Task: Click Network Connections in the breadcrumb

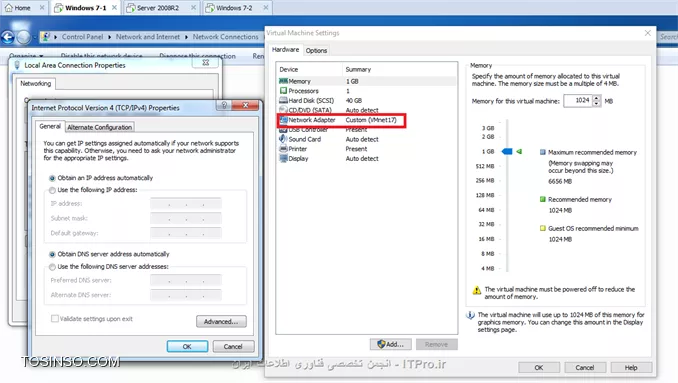Action: coord(225,37)
